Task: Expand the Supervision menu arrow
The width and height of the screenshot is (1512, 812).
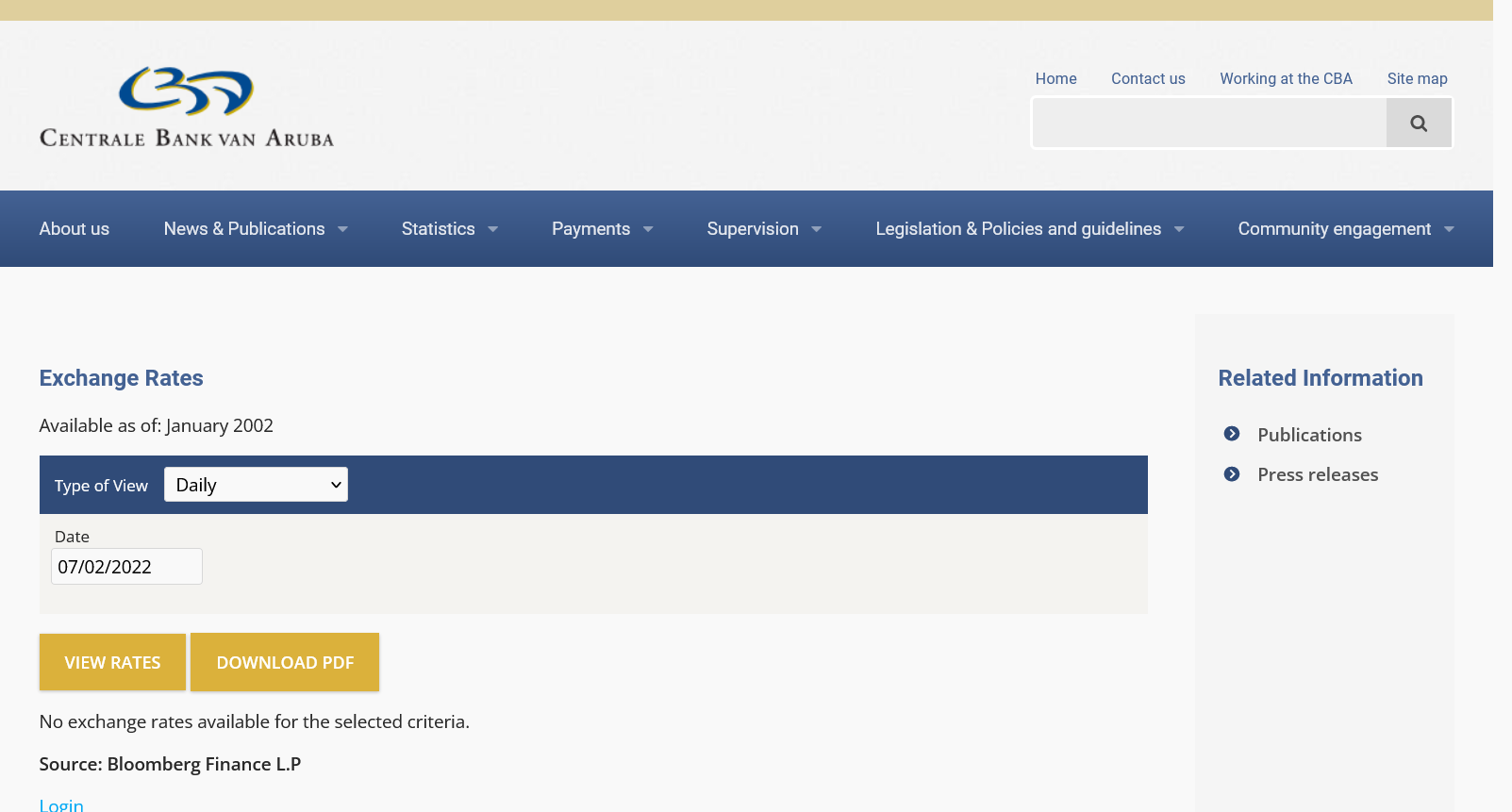Action: click(816, 229)
